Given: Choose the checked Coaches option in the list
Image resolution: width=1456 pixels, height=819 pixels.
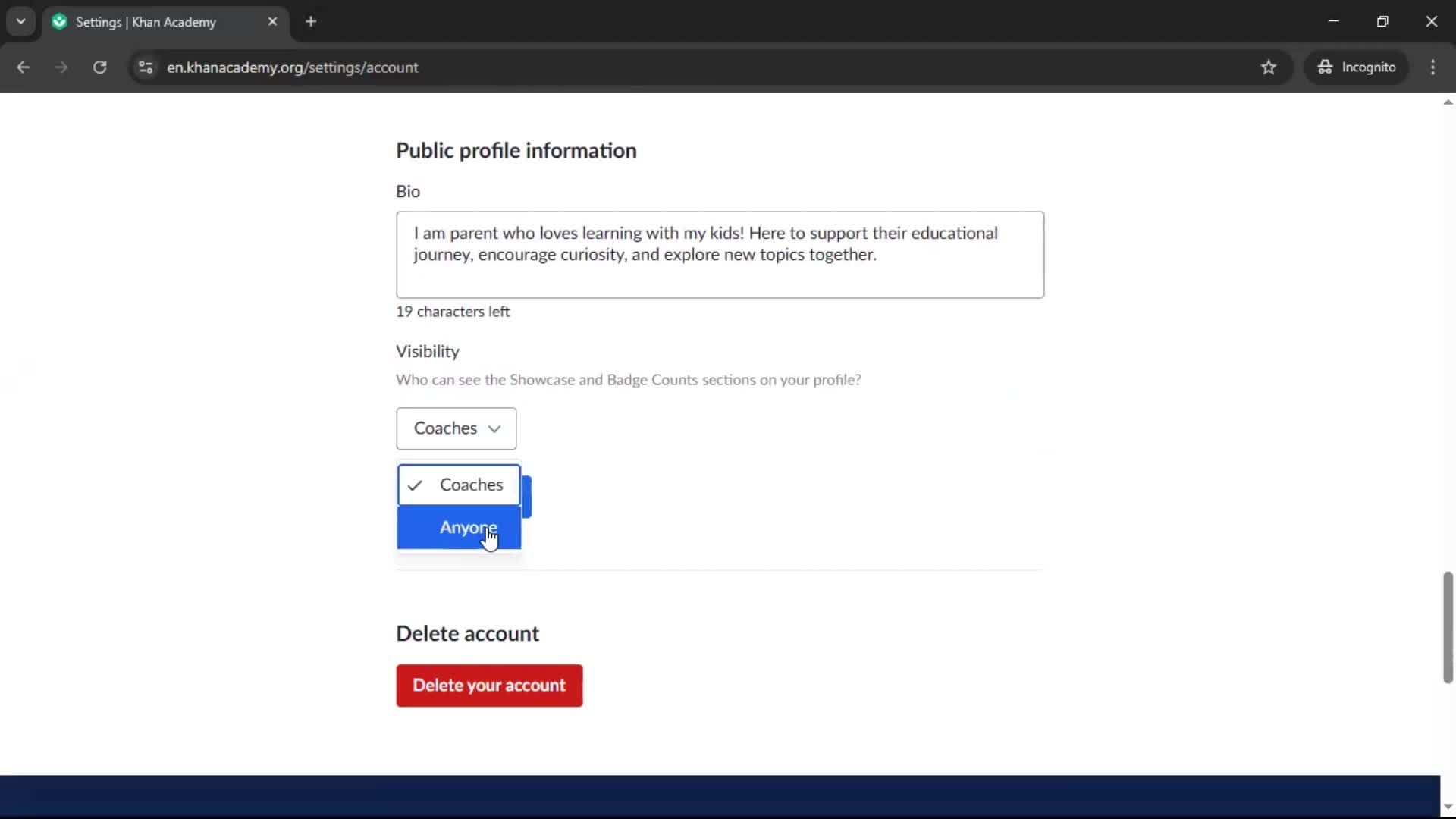Looking at the screenshot, I should (459, 485).
